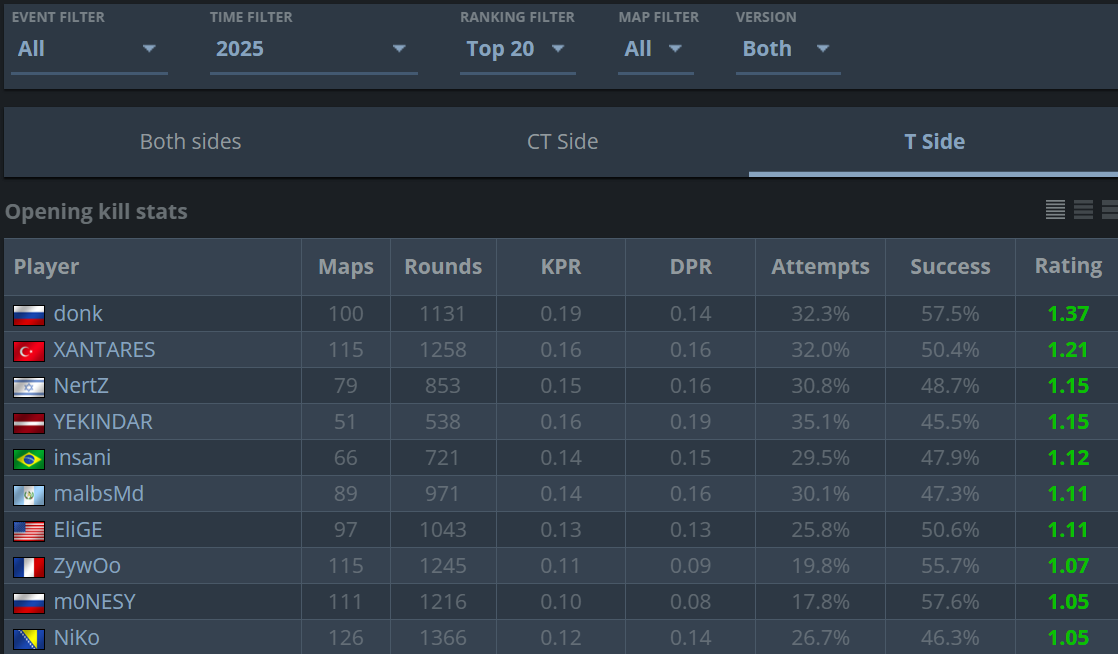This screenshot has width=1118, height=654.
Task: Switch to the Both sides tab
Action: point(190,142)
